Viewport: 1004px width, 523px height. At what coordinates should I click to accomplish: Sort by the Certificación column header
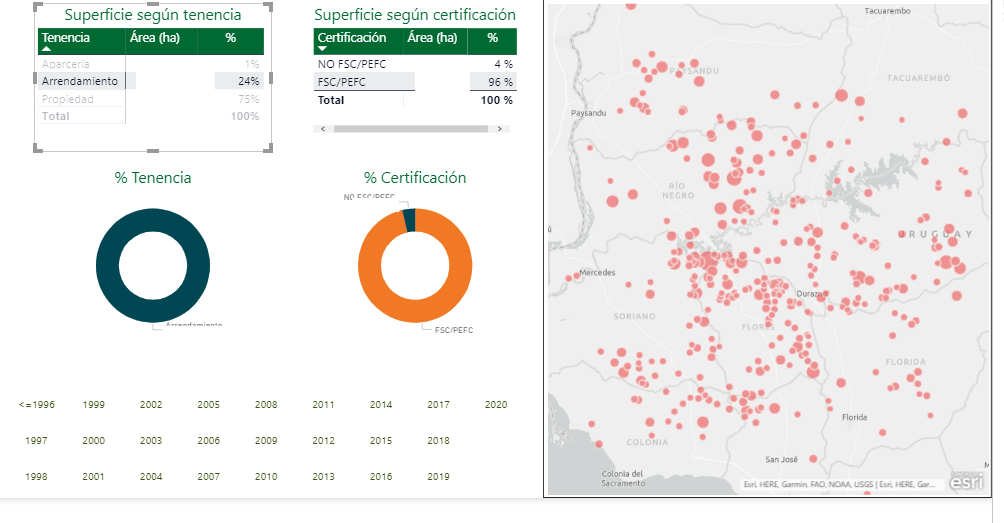[x=352, y=38]
